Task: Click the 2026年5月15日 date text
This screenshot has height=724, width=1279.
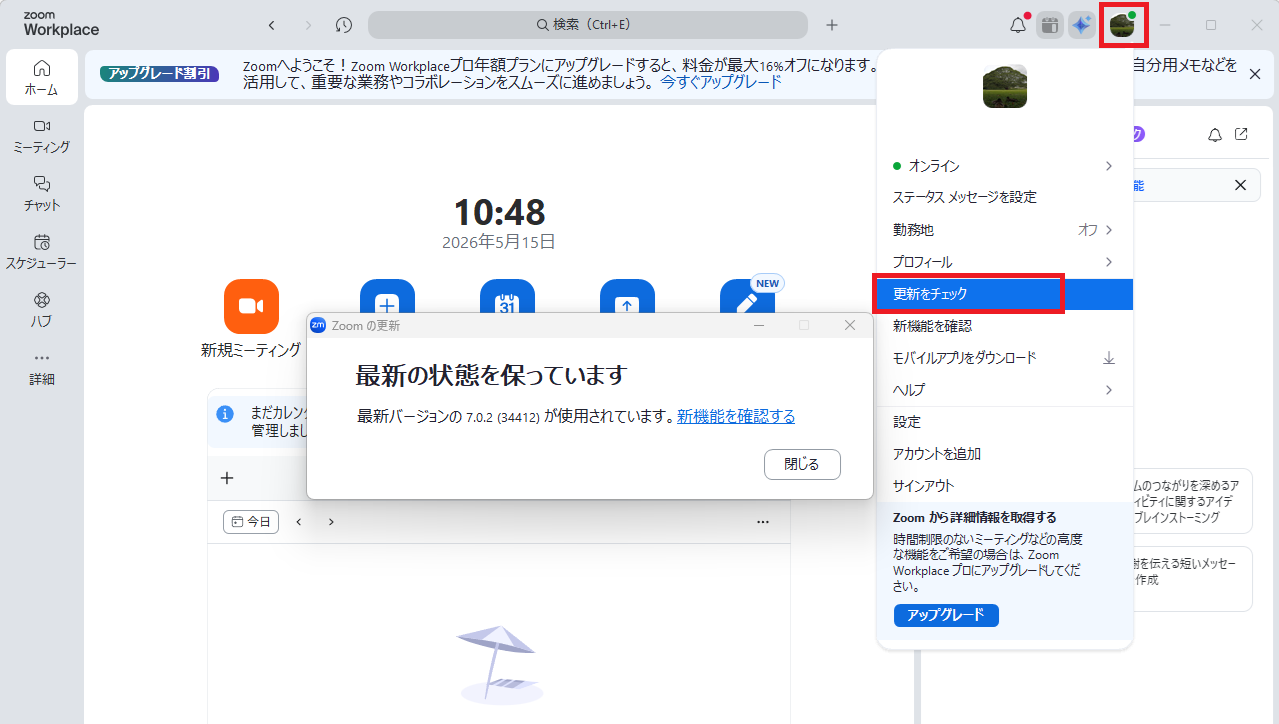Action: [x=499, y=242]
